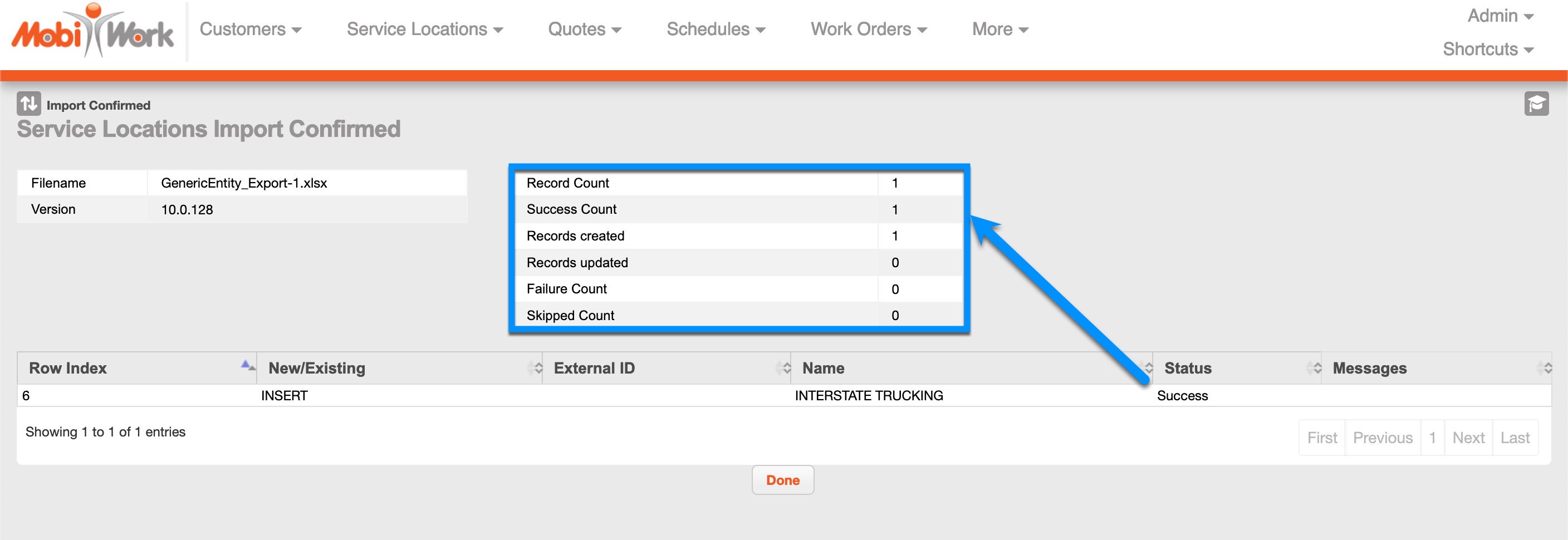Click the Previous pagination button
This screenshot has height=540, width=1568.
coord(1381,438)
